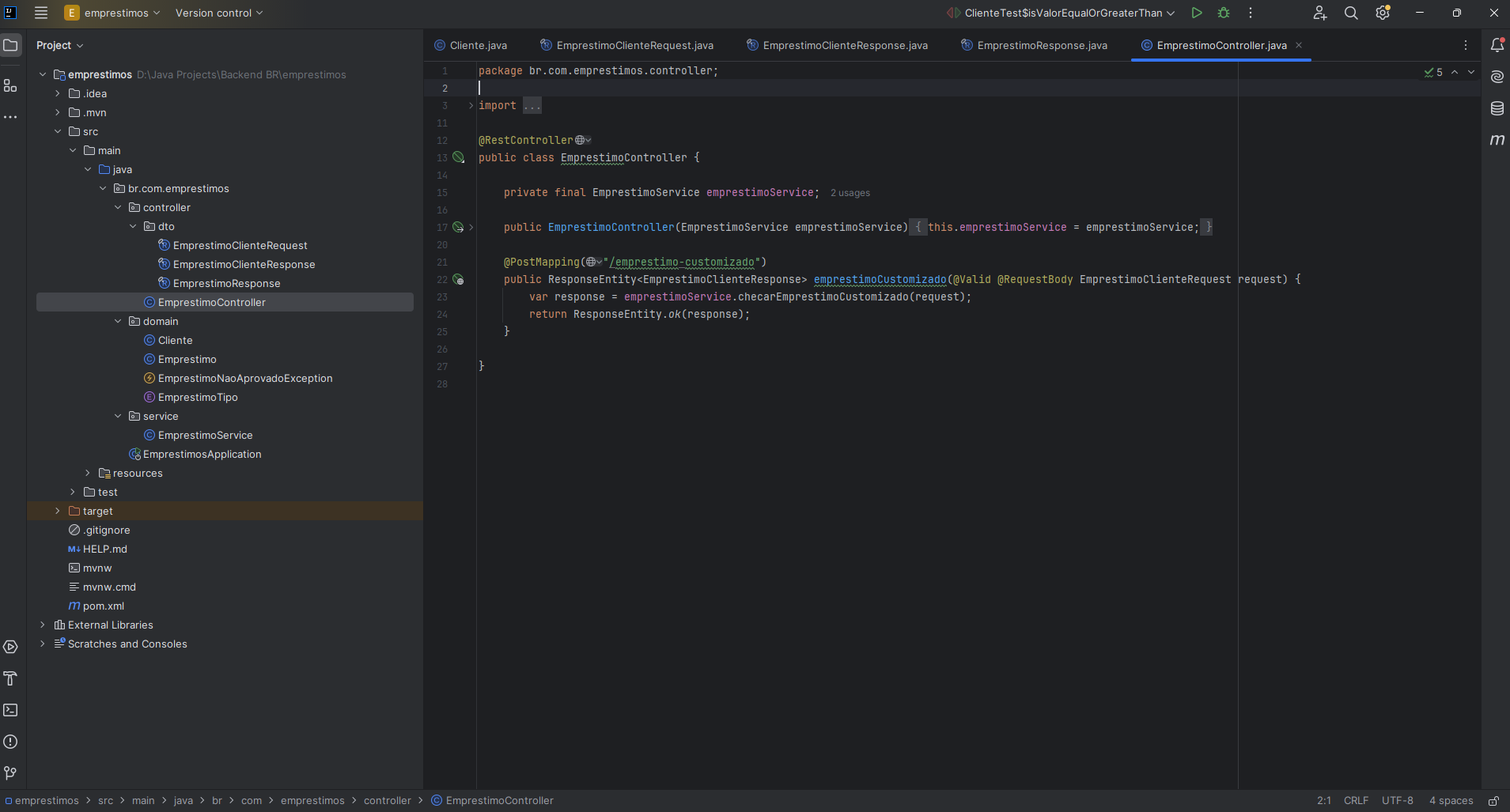The height and width of the screenshot is (812, 1510).
Task: Open the Notifications bell panel
Action: (x=1497, y=45)
